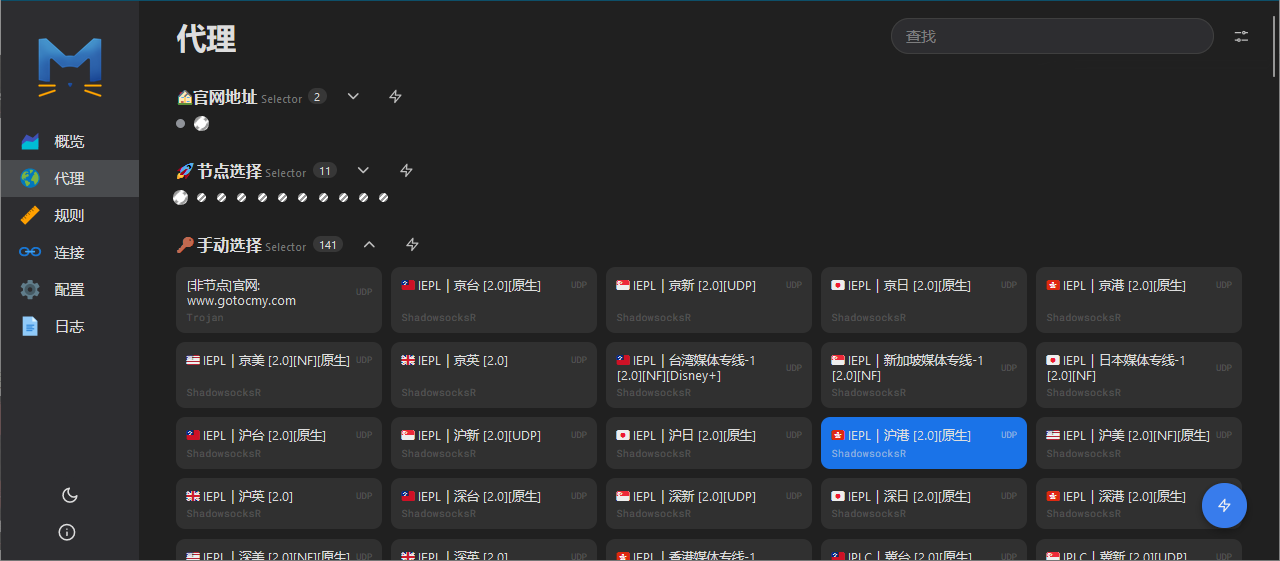Click the 代理 globe icon
The height and width of the screenshot is (561, 1280).
[30, 178]
